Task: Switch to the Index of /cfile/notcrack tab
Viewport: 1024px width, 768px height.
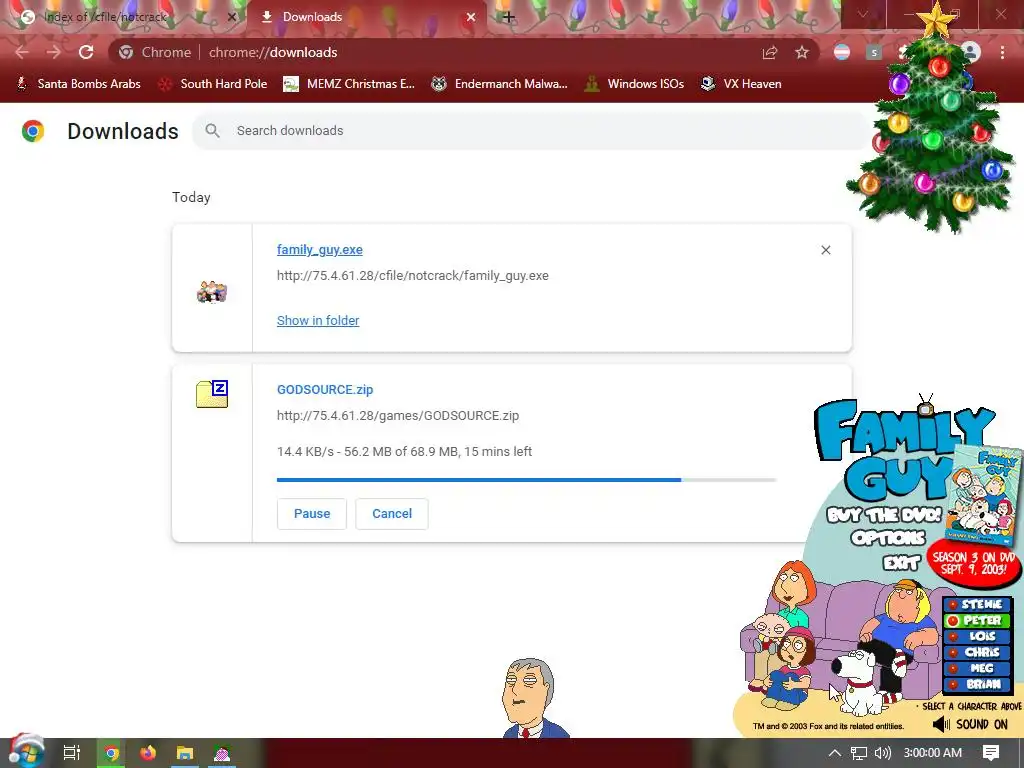Action: (x=124, y=17)
